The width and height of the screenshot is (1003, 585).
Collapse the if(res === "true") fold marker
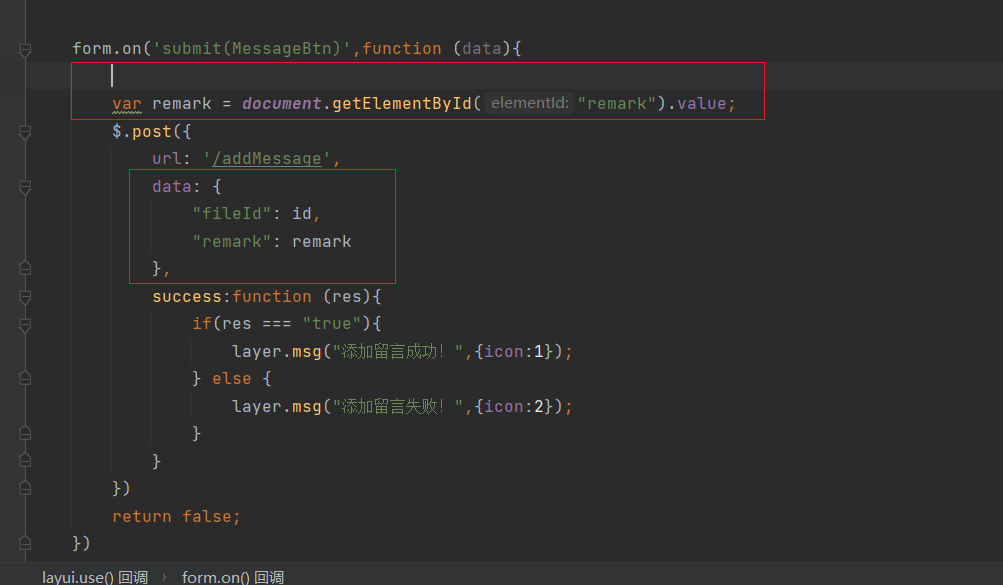pyautogui.click(x=25, y=325)
